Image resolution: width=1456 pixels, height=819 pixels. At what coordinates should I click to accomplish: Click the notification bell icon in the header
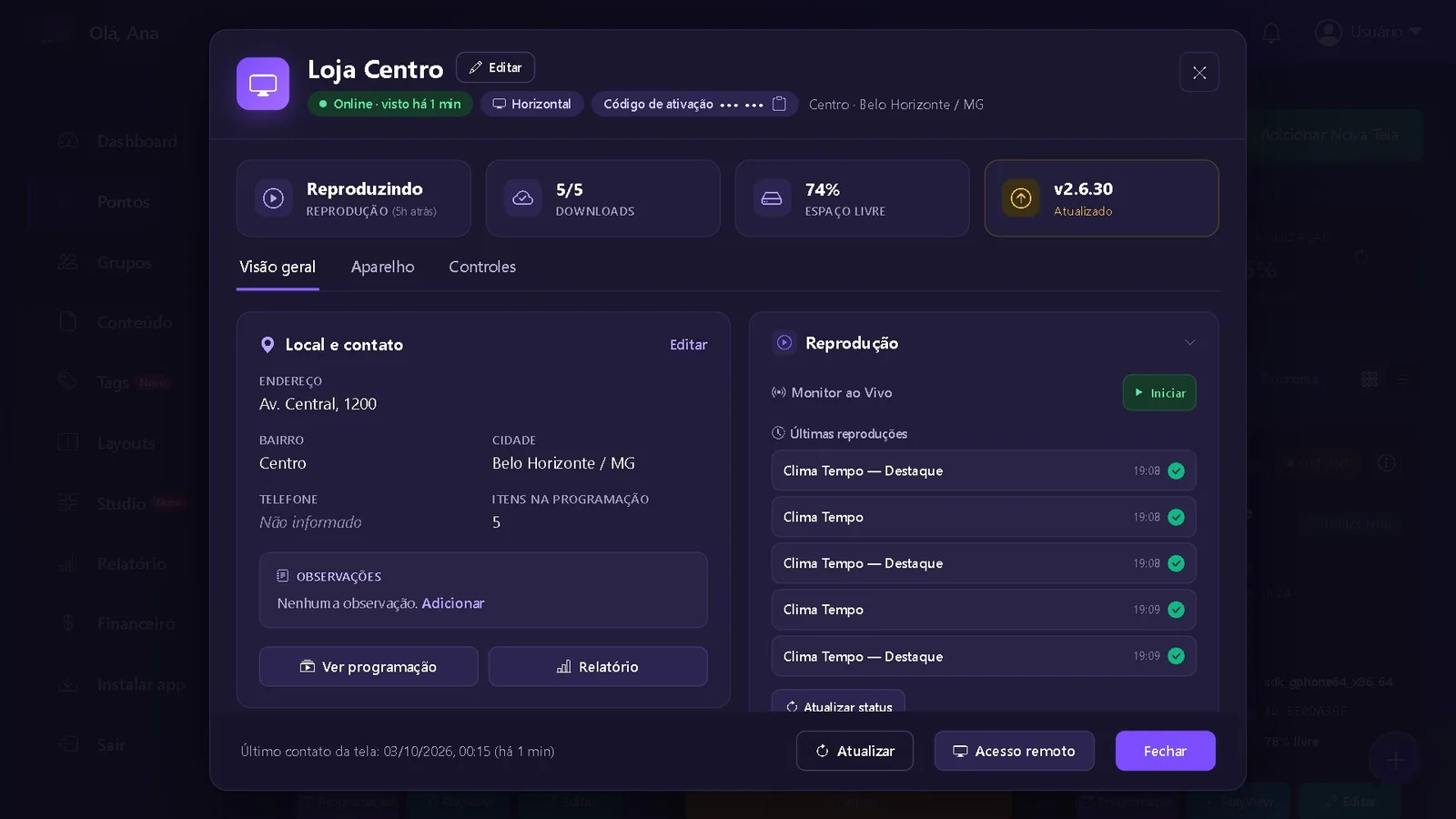click(1271, 33)
